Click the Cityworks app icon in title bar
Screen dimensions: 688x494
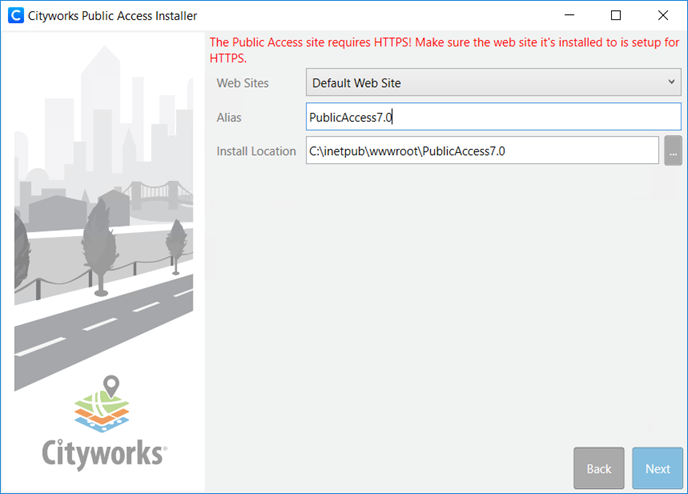pos(15,16)
